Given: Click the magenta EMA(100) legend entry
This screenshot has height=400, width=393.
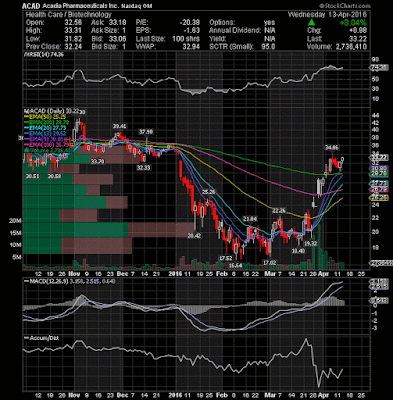Looking at the screenshot, I should 46,145.
